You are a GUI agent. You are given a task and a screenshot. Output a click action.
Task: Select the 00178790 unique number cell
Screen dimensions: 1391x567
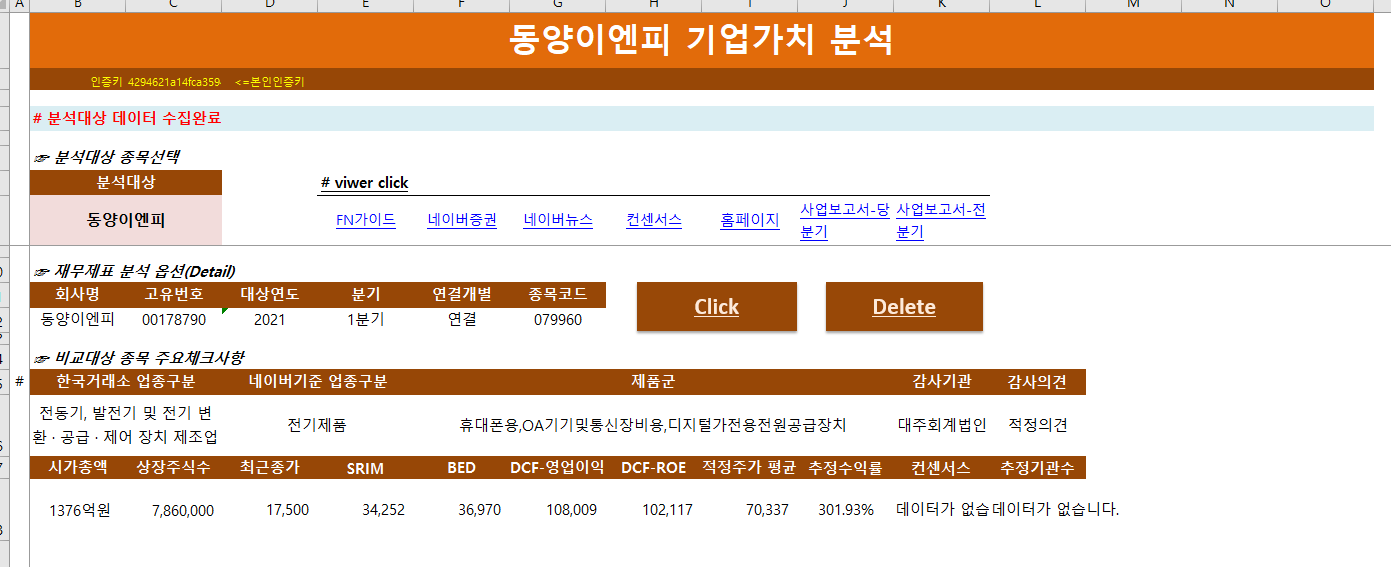tap(174, 320)
